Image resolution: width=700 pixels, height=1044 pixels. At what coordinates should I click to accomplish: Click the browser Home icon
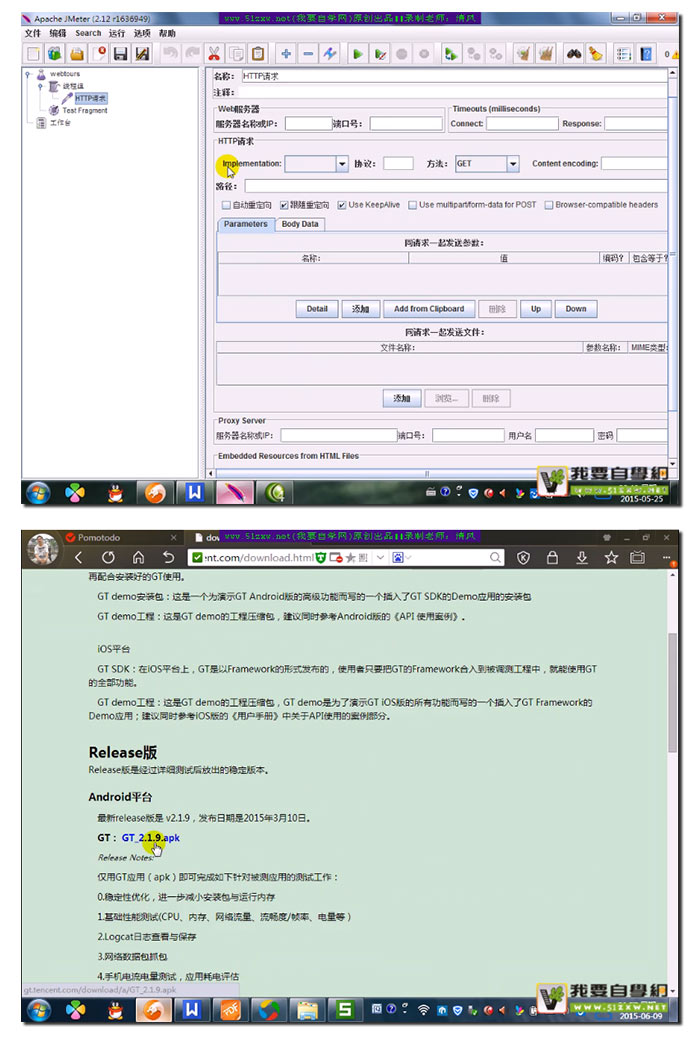pos(138,557)
